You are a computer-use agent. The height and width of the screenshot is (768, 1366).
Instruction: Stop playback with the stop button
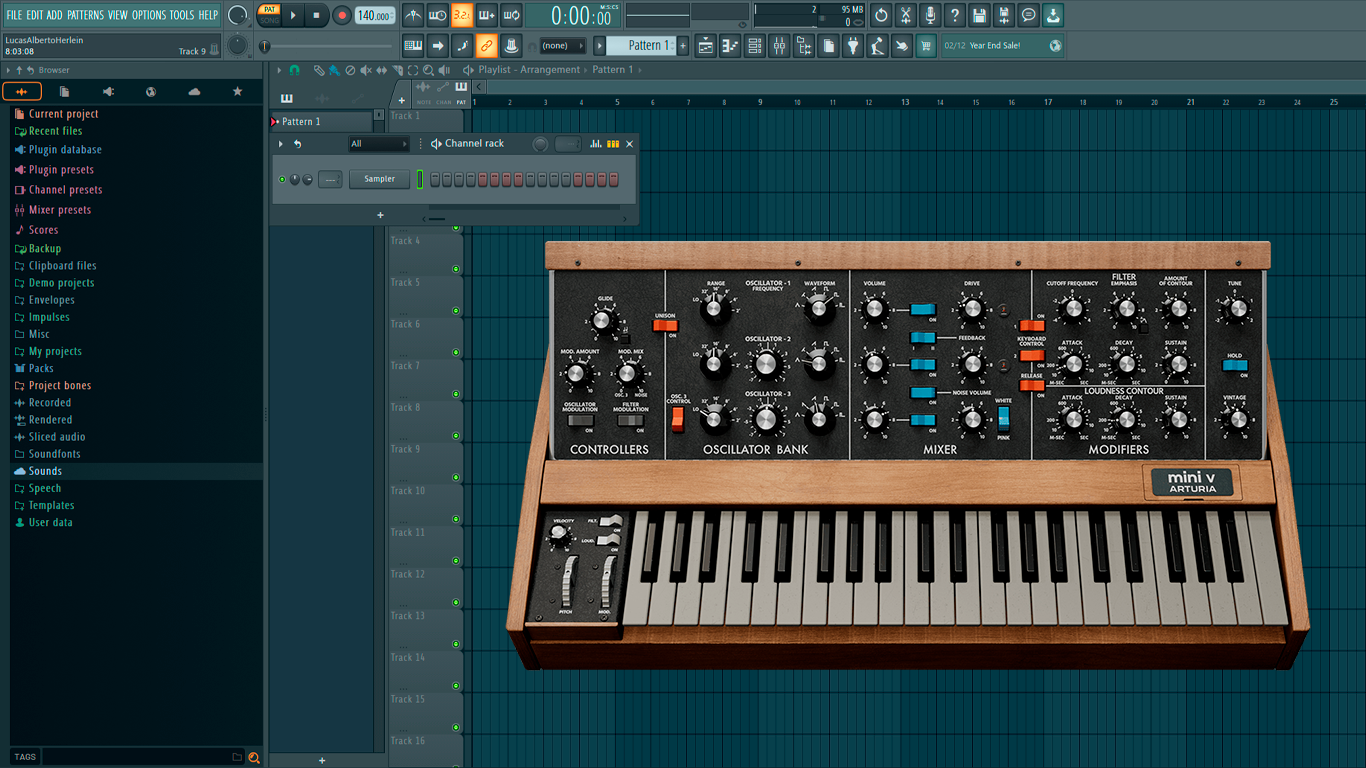[316, 15]
